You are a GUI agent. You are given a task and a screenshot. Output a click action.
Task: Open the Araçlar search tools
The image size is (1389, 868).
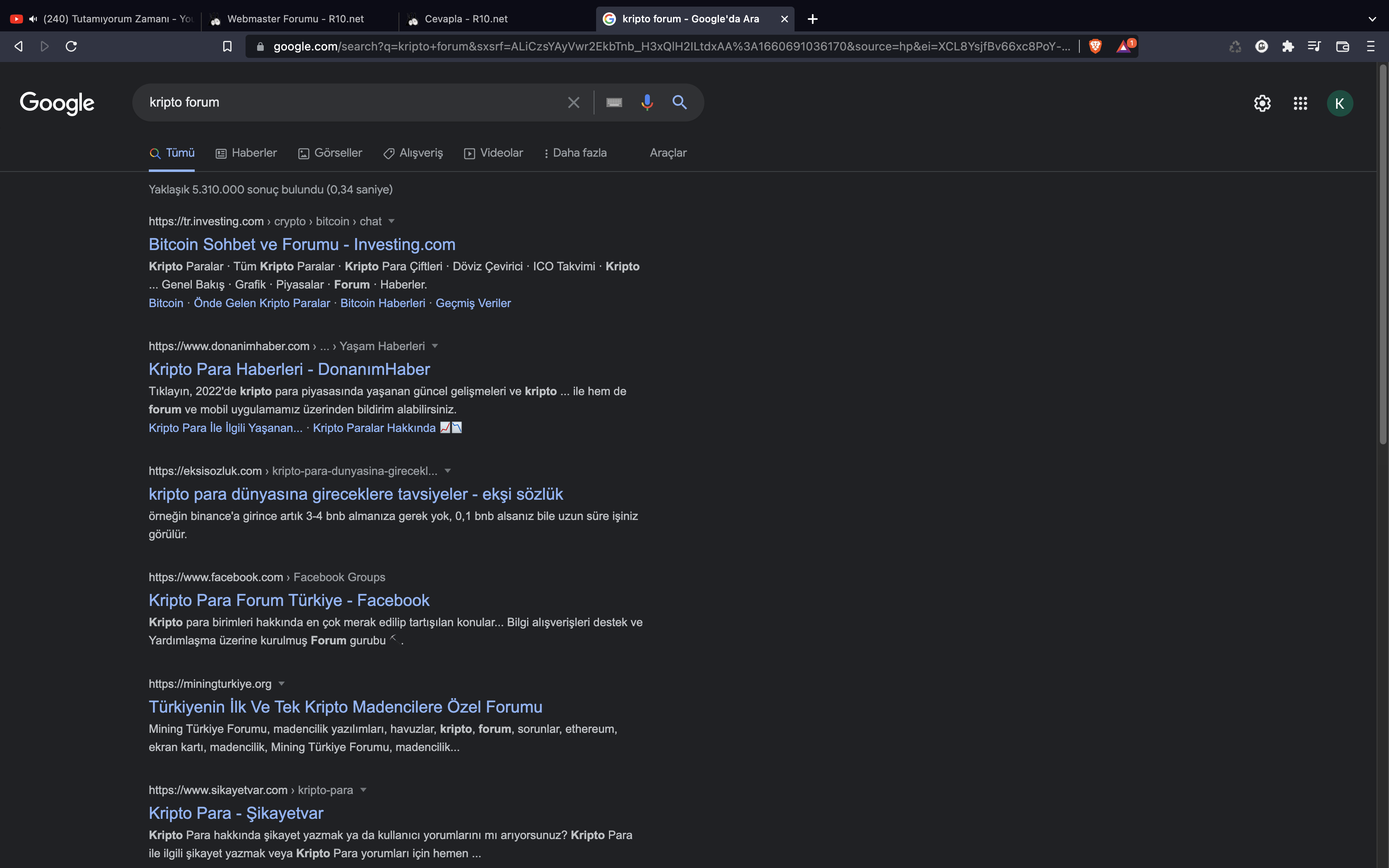coord(668,153)
